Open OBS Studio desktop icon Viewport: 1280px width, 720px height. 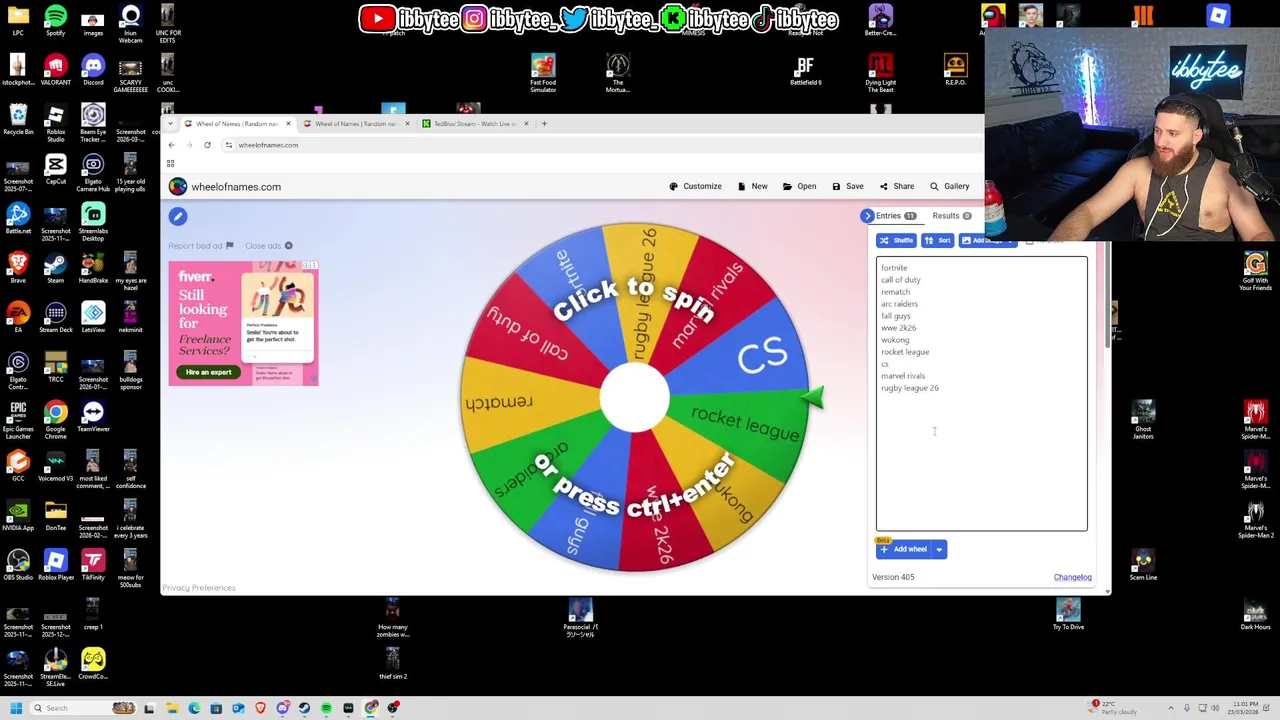(17, 565)
